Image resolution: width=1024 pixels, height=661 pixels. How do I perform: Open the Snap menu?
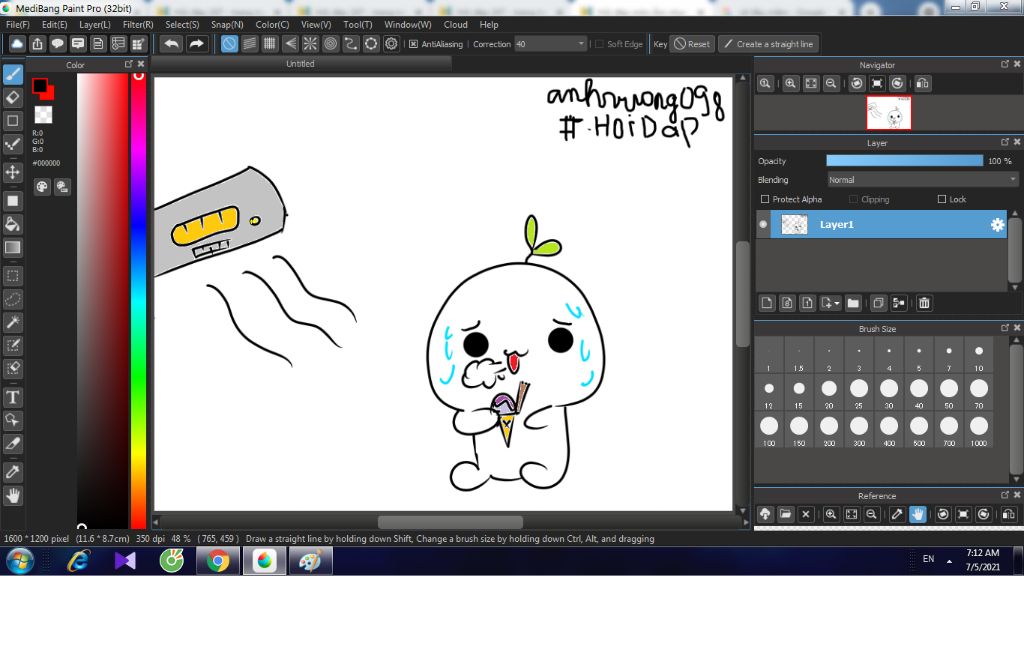[x=227, y=24]
